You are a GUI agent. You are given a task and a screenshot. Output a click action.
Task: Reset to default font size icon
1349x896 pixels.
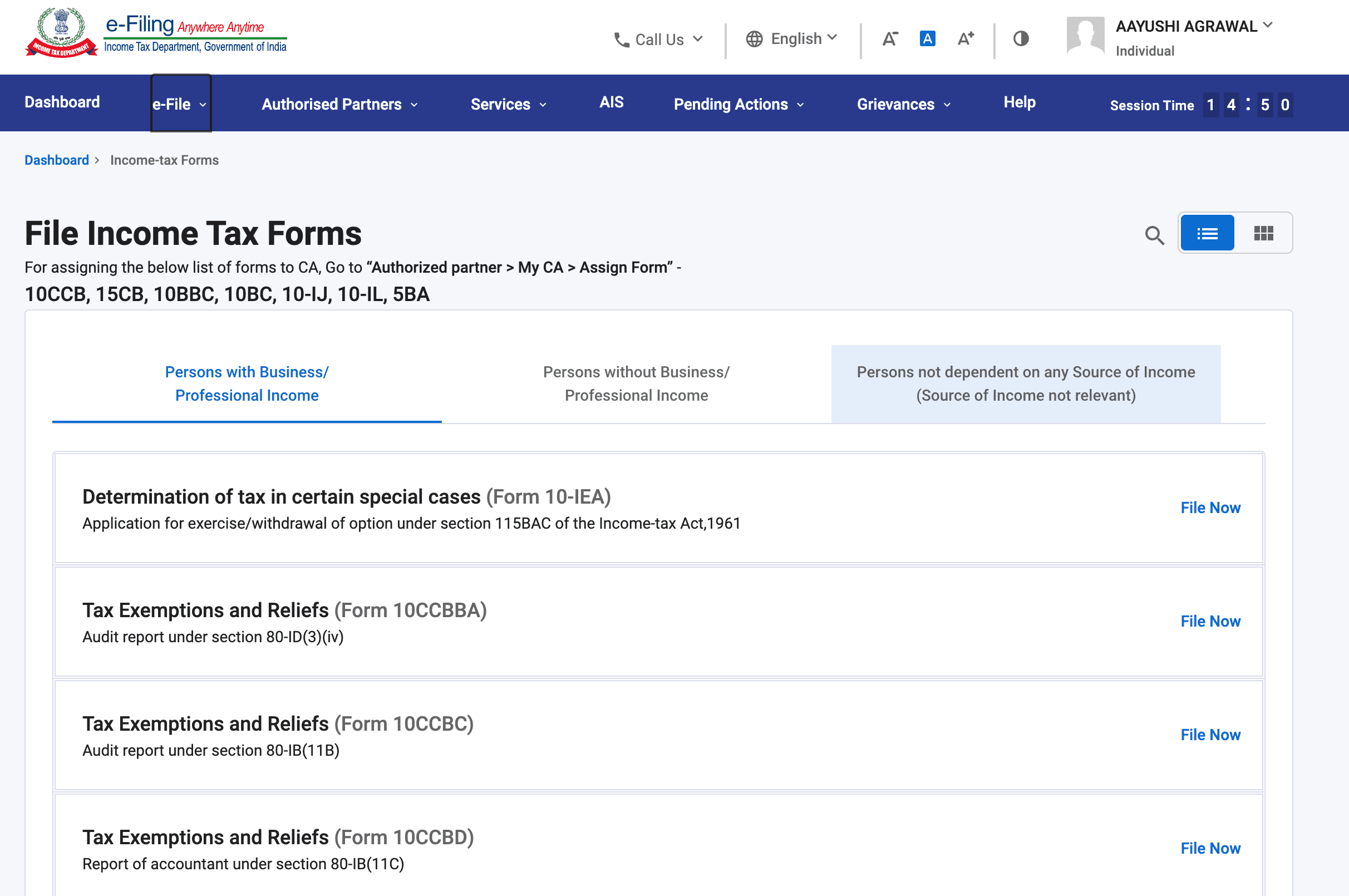[927, 39]
